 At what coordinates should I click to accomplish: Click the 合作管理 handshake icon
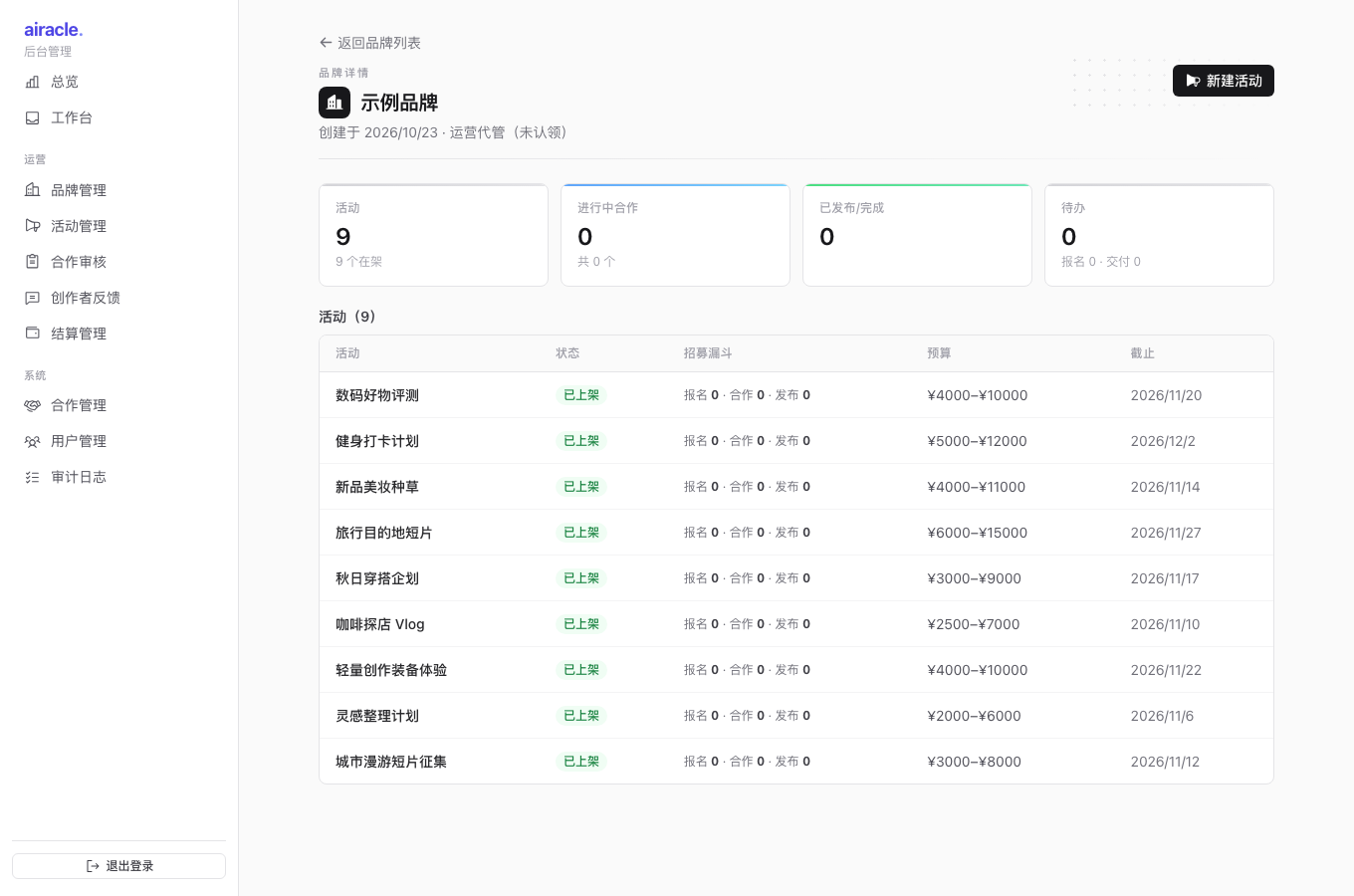pos(32,405)
